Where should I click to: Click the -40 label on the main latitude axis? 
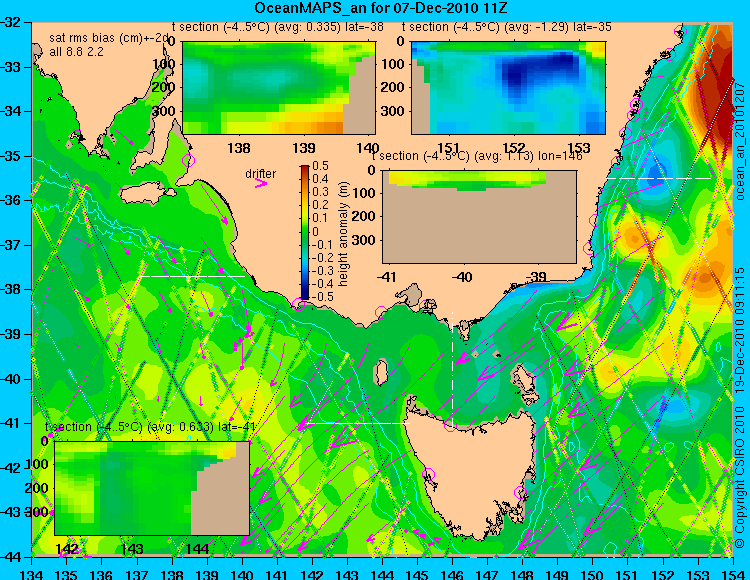click(x=11, y=379)
